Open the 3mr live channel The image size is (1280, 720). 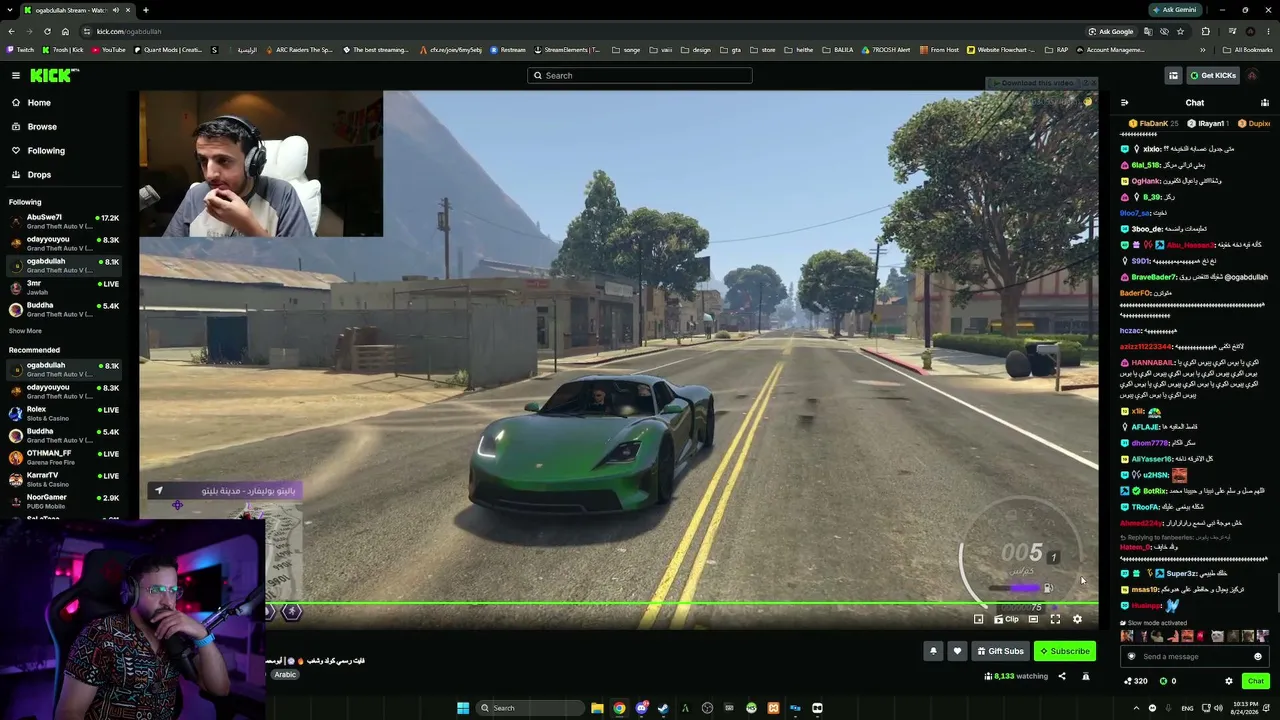click(x=63, y=287)
